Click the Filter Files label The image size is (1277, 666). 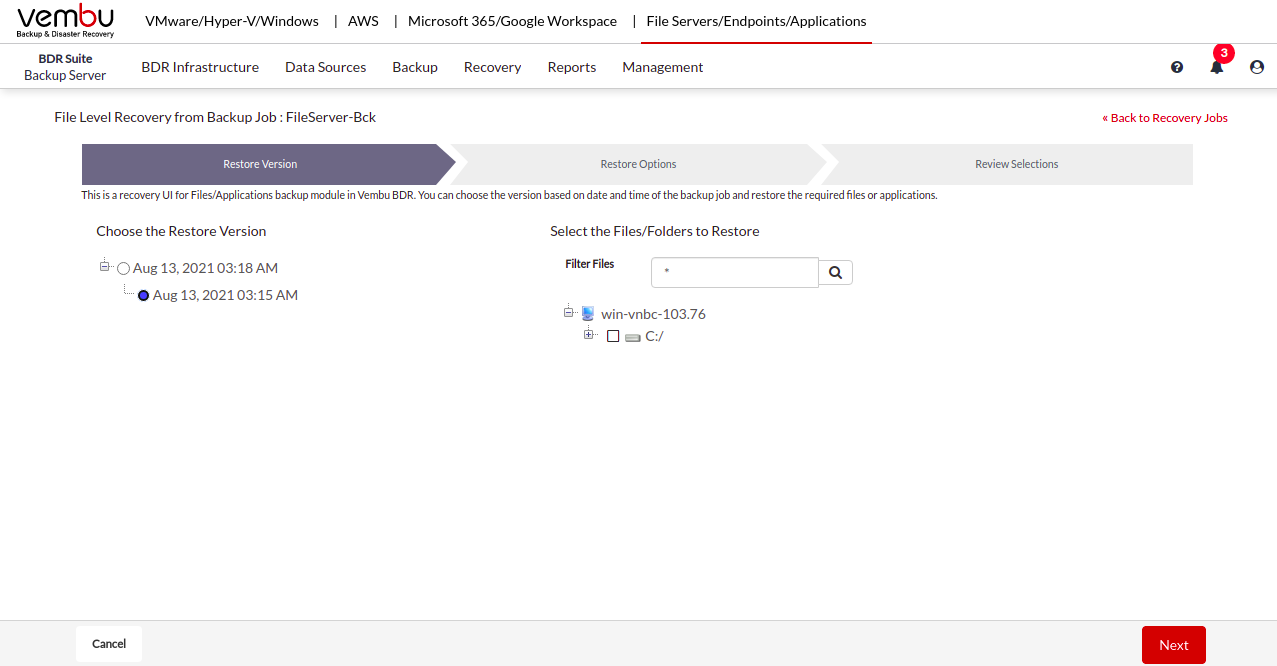point(590,264)
